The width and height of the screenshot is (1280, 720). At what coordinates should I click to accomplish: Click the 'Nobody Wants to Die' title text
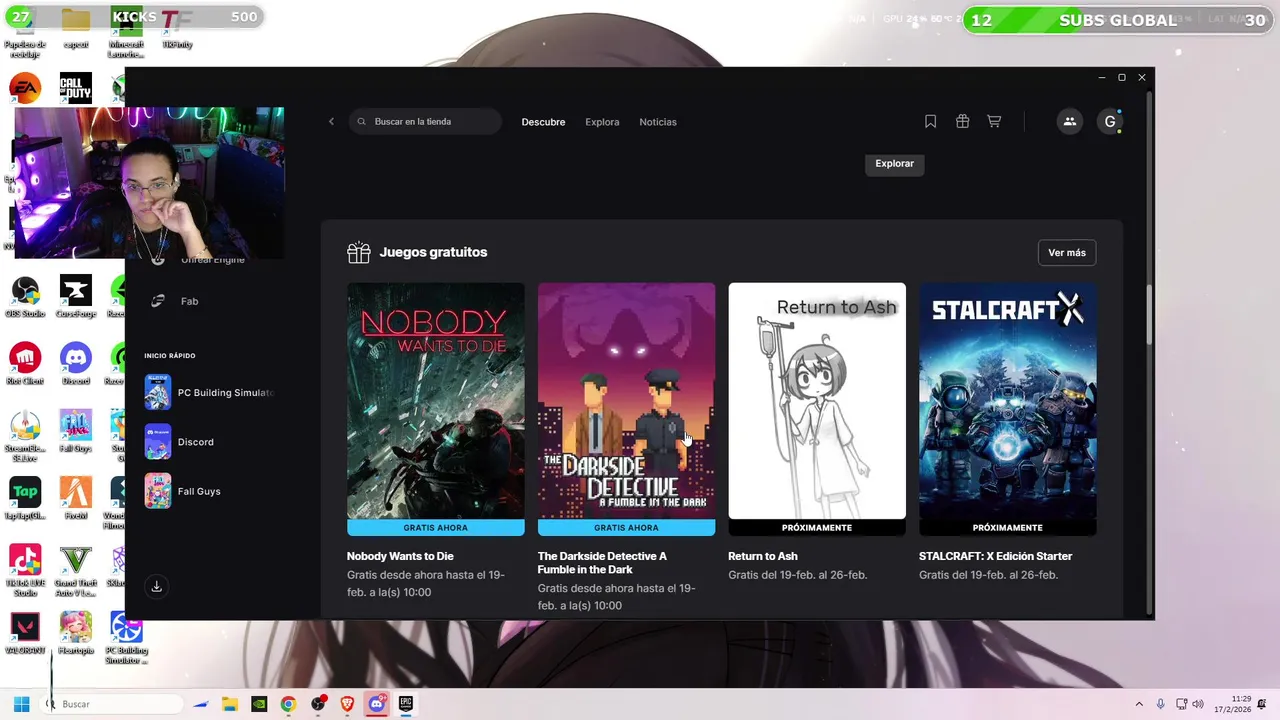400,556
